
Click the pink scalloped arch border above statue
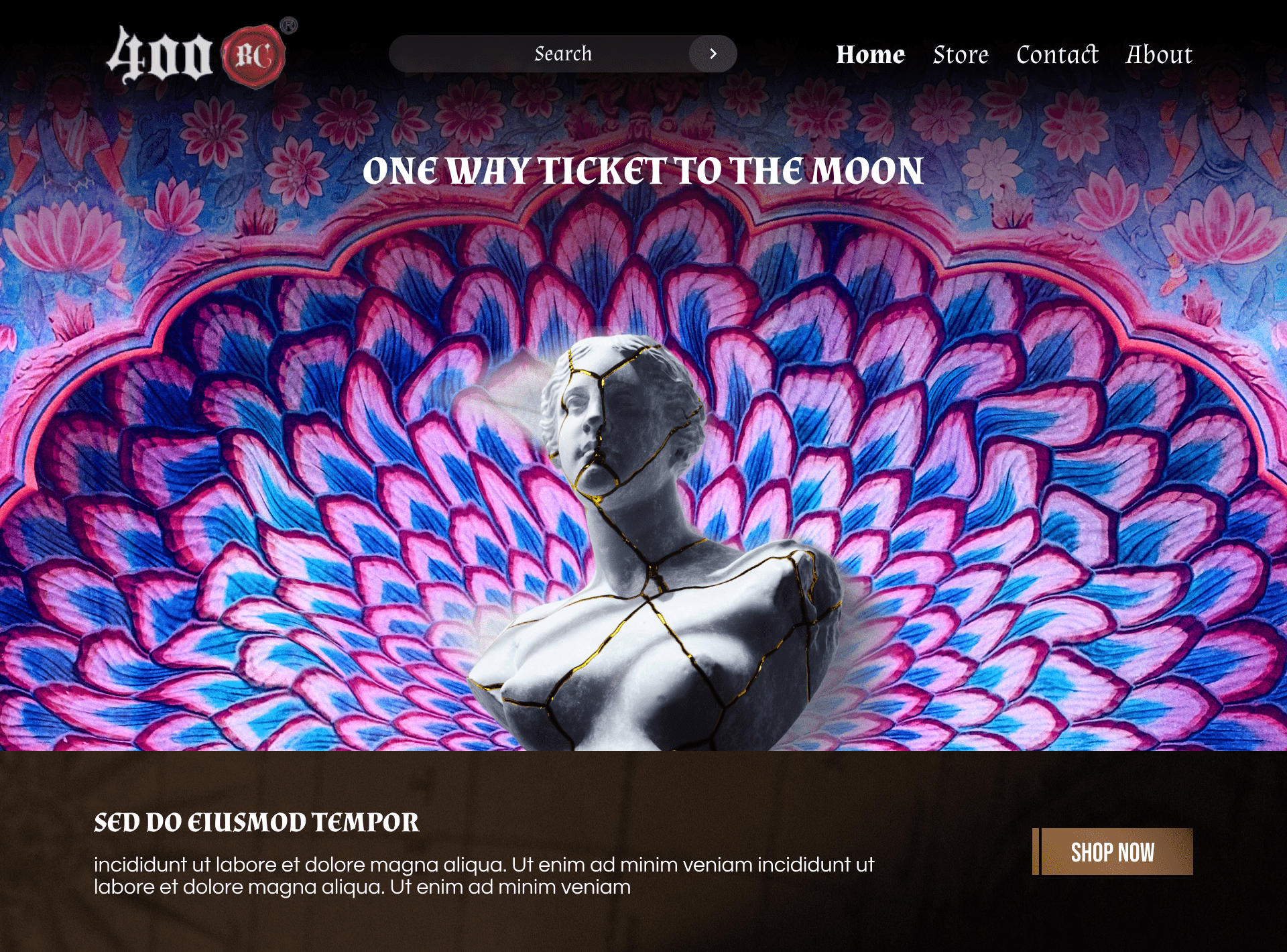coord(643,201)
